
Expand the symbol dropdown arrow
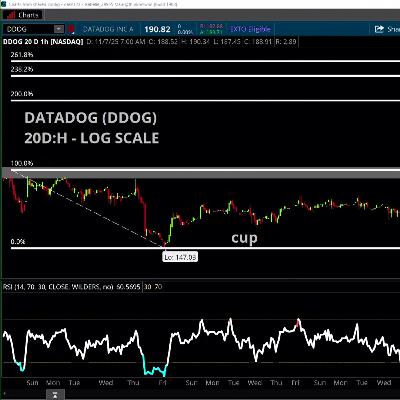click(59, 29)
